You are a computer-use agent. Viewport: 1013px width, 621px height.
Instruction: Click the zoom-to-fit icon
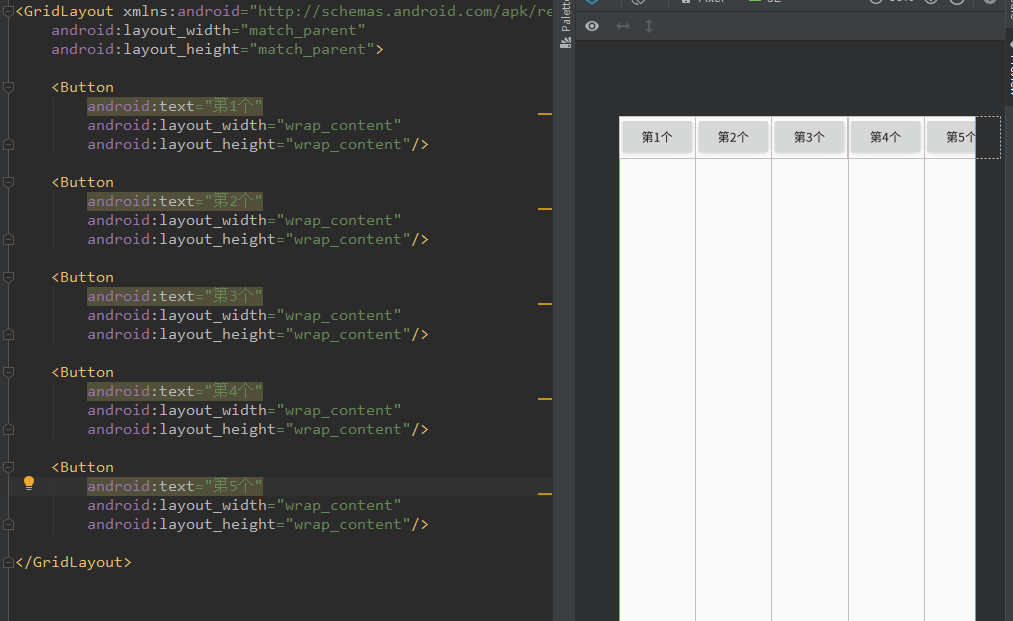click(x=957, y=3)
